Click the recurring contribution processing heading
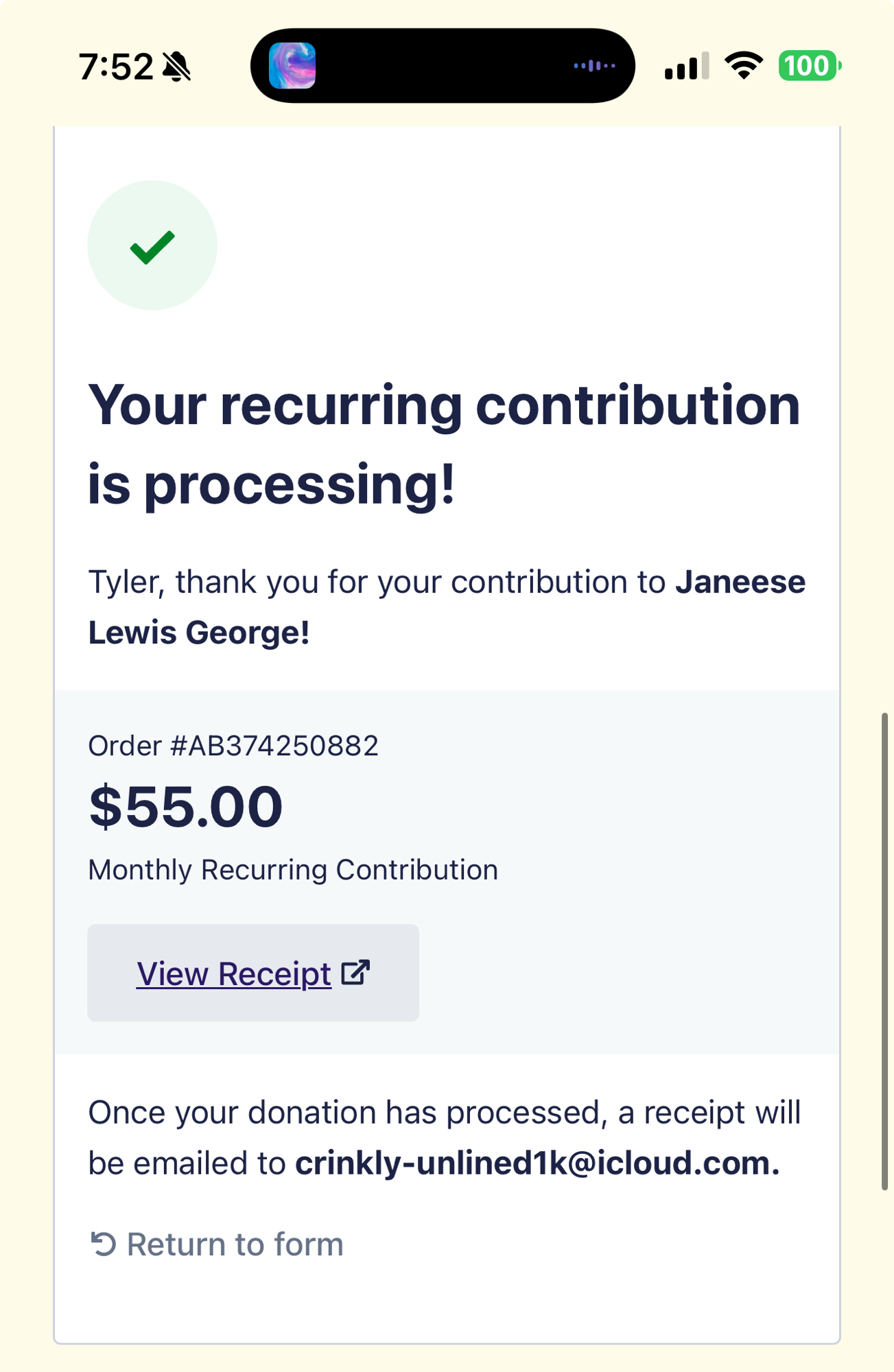 click(444, 445)
